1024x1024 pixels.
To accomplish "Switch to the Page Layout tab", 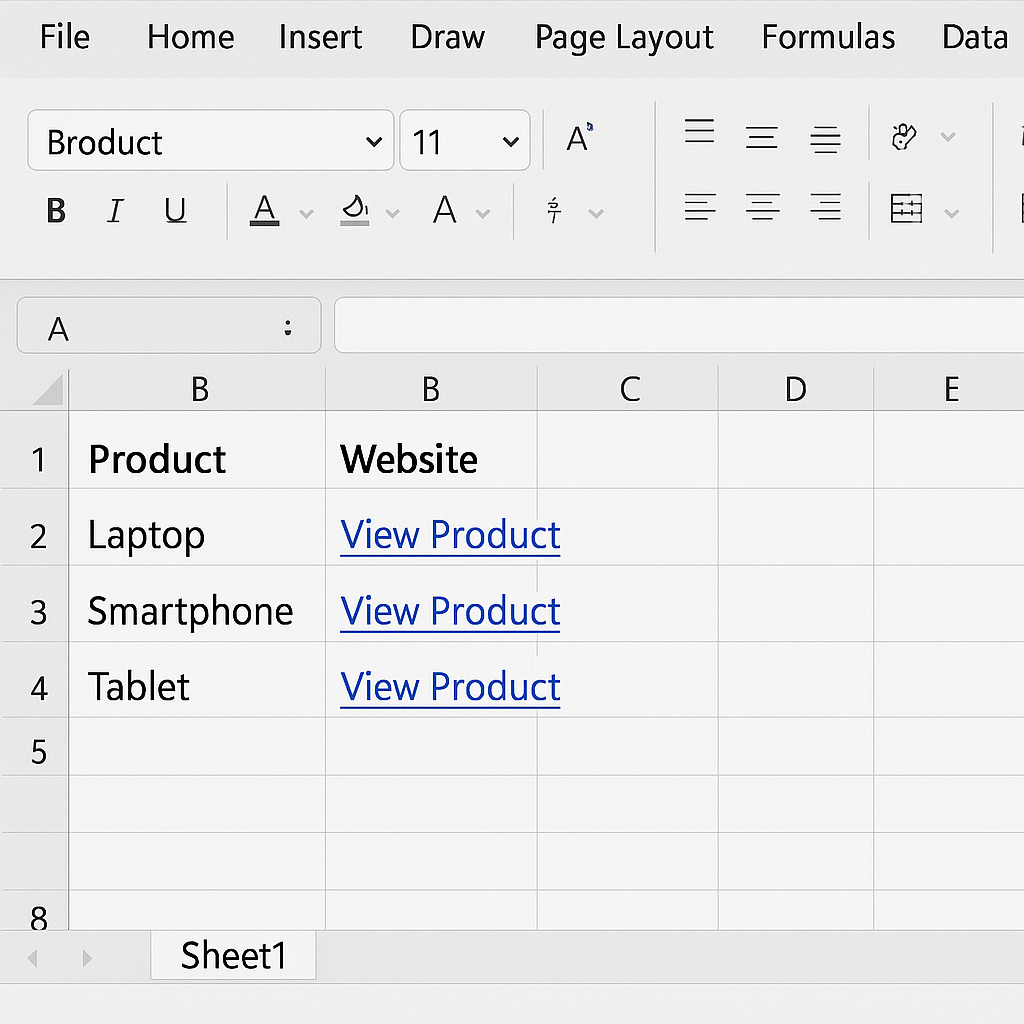I will click(x=624, y=38).
